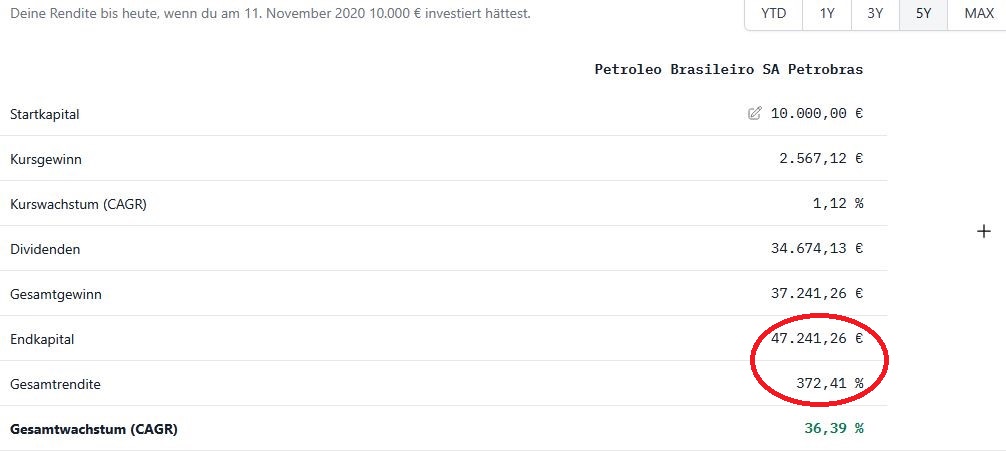Click the Gesamtgewinn row label
This screenshot has width=1006, height=454.
coord(55,294)
